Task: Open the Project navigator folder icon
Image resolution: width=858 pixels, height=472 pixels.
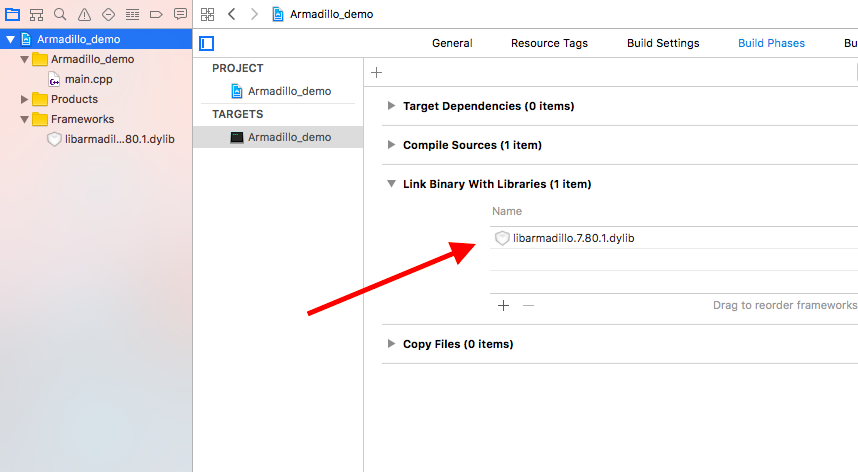Action: tap(12, 14)
